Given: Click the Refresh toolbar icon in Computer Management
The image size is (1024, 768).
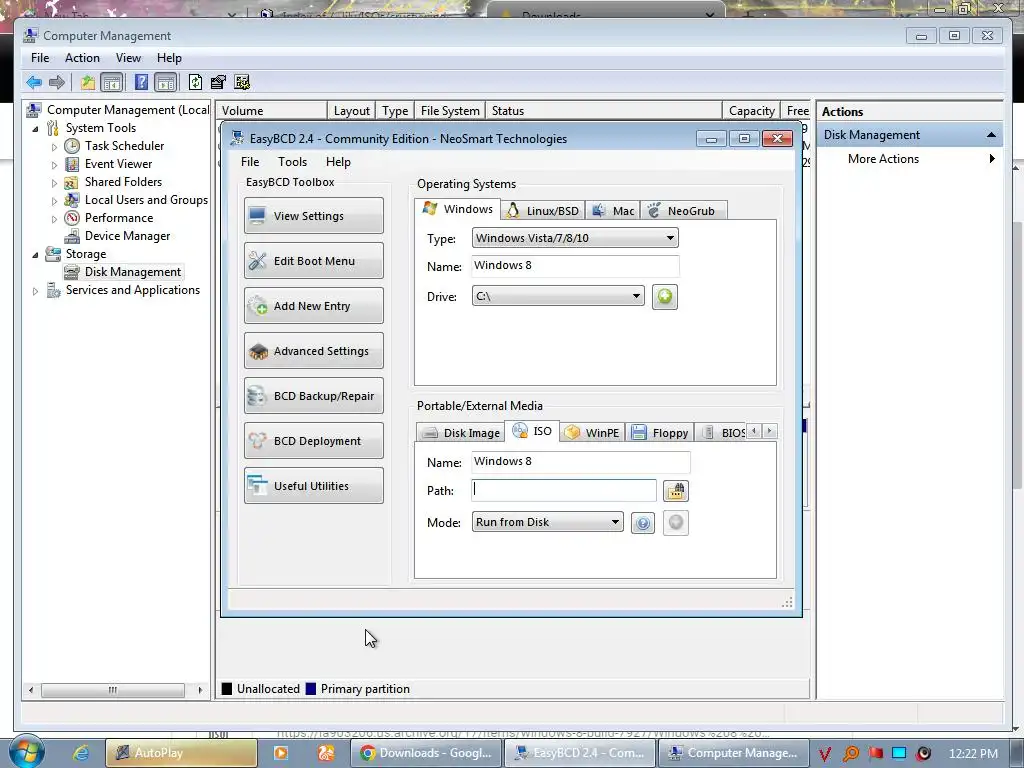Looking at the screenshot, I should click(x=195, y=82).
